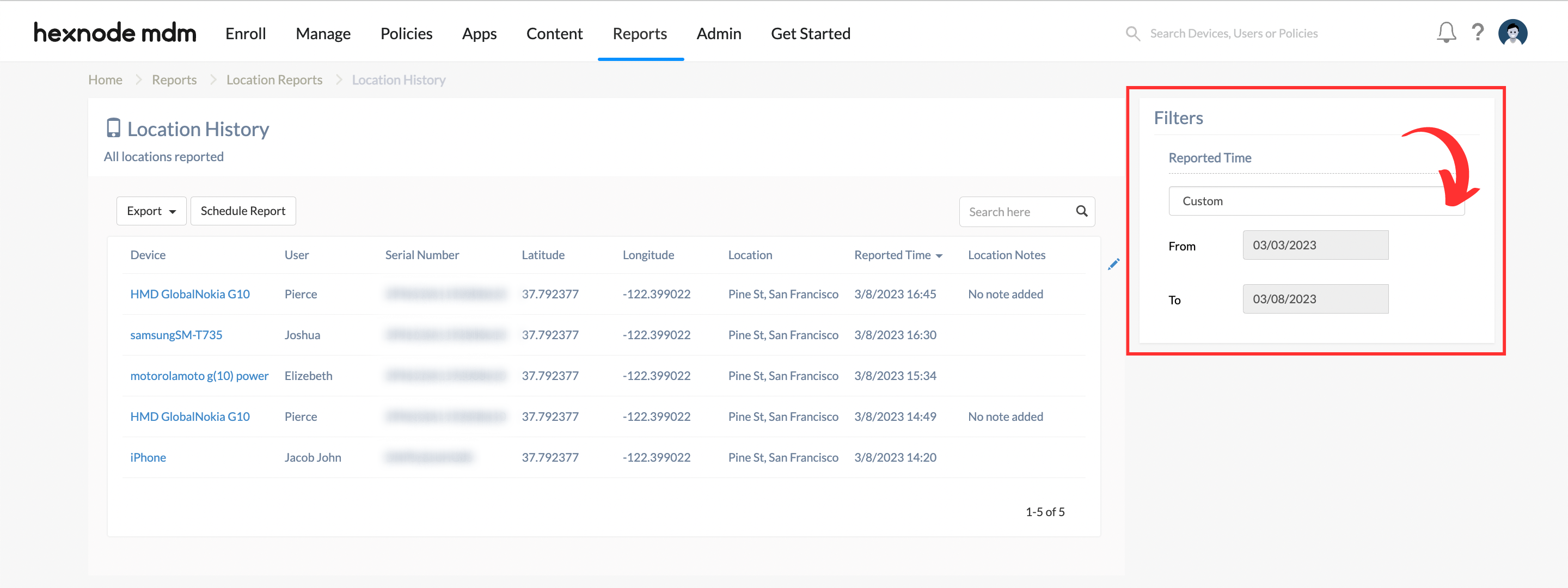
Task: Focus the Search Devices, Users or Policies field
Action: click(1234, 33)
